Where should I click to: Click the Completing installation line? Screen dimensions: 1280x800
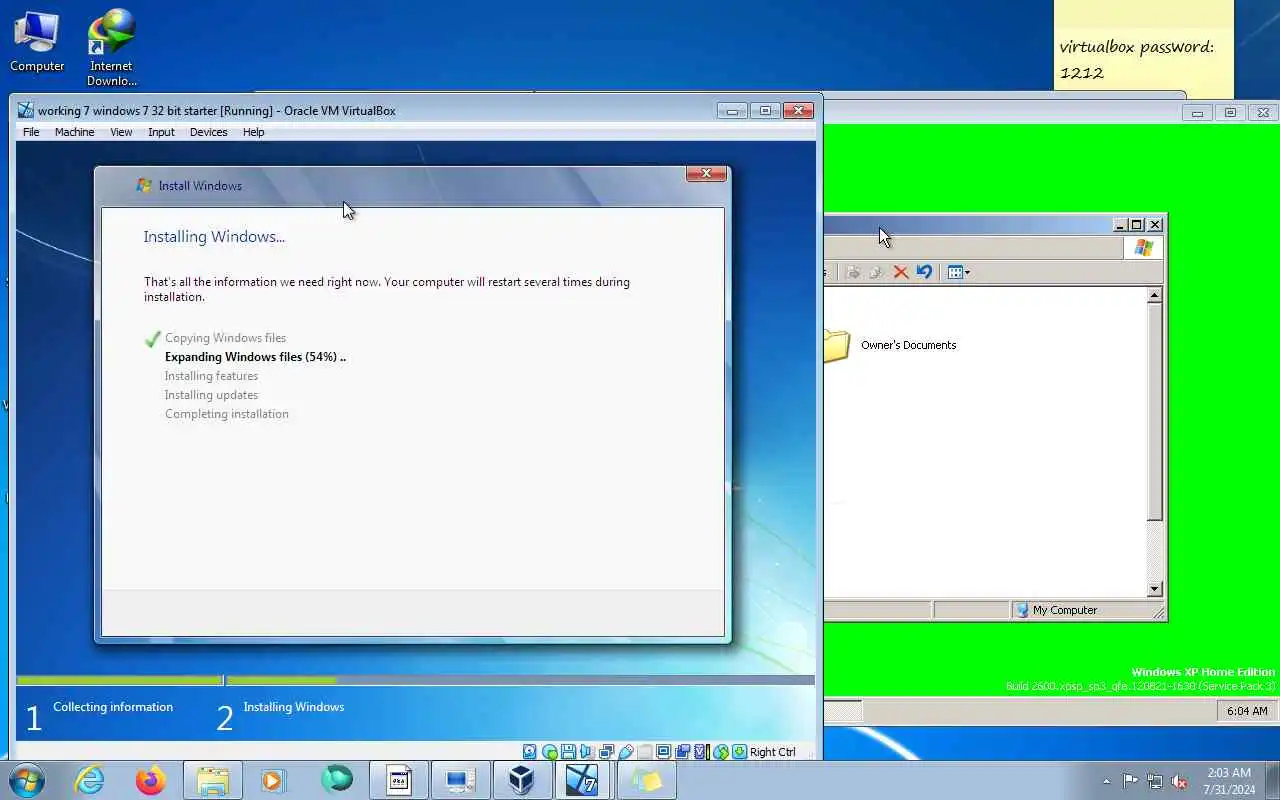click(226, 414)
